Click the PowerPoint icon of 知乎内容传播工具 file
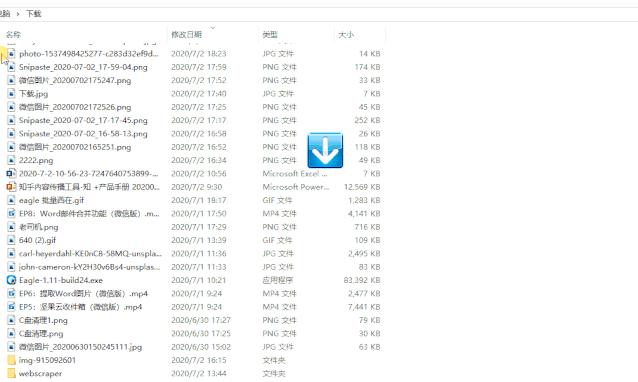This screenshot has height=382, width=638. pos(11,187)
